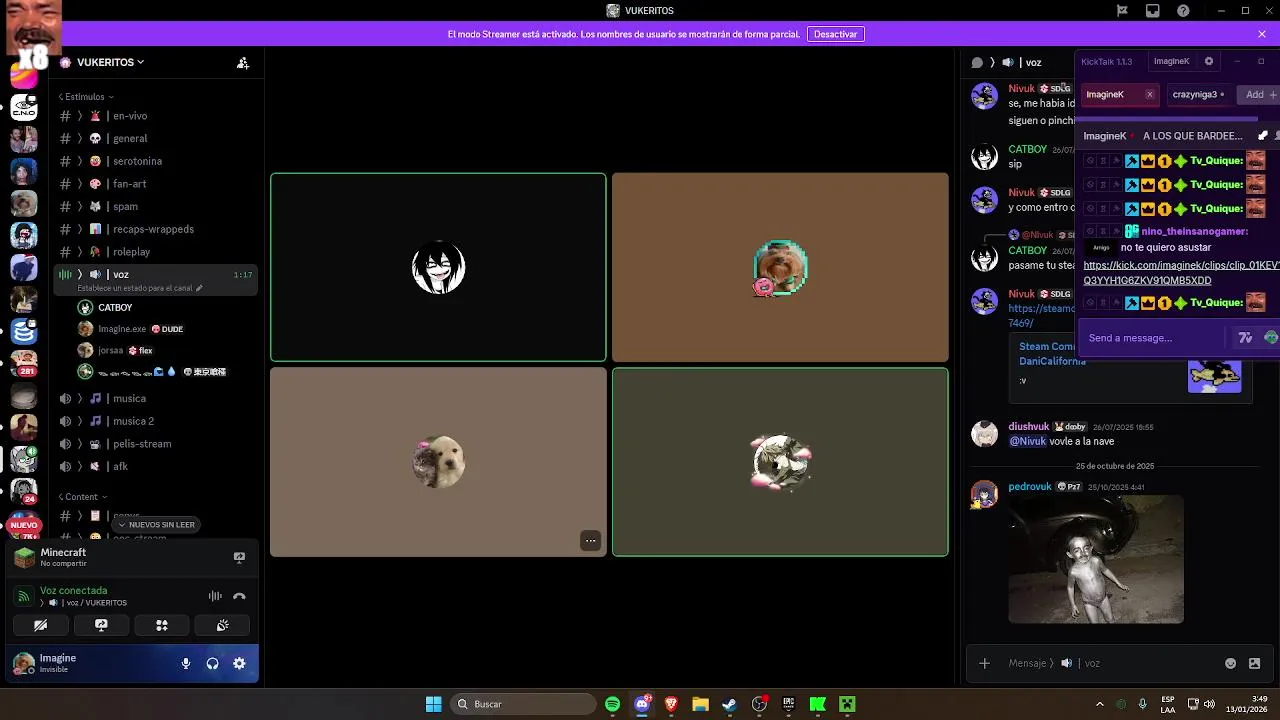Disconnect from the voice call
Image resolution: width=1280 pixels, height=720 pixels.
pyautogui.click(x=239, y=596)
